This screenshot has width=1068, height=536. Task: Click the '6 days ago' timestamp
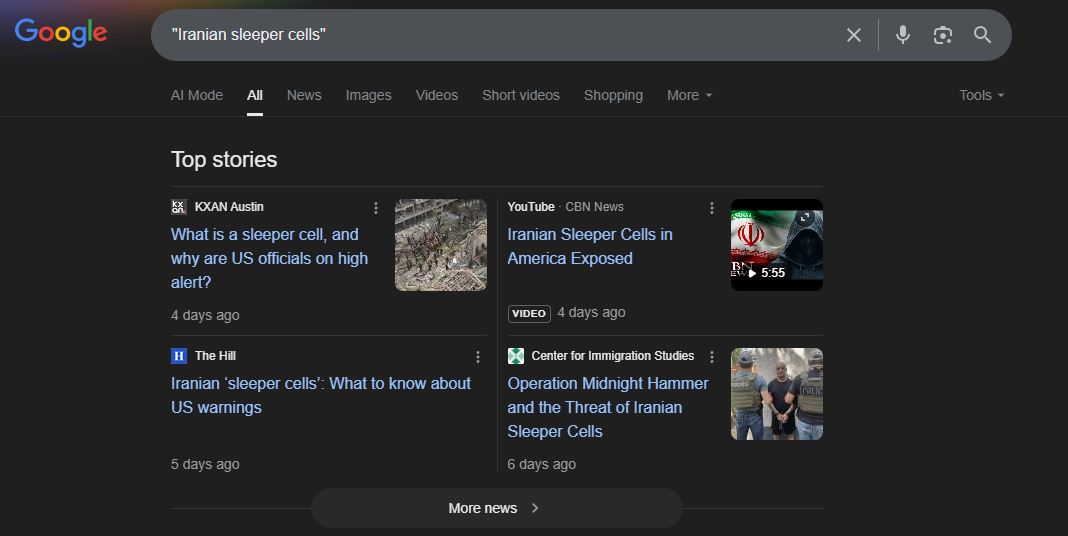pyautogui.click(x=541, y=464)
